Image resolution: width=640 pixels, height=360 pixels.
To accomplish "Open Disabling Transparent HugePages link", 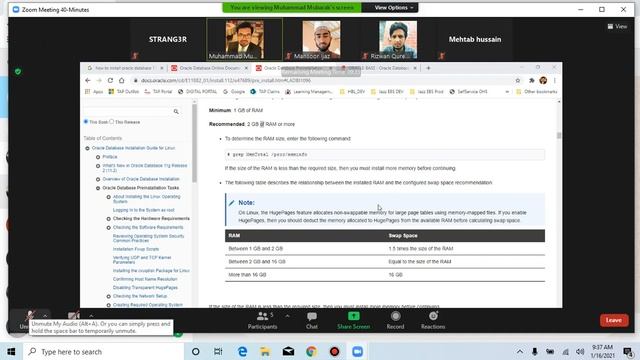I will coord(145,288).
